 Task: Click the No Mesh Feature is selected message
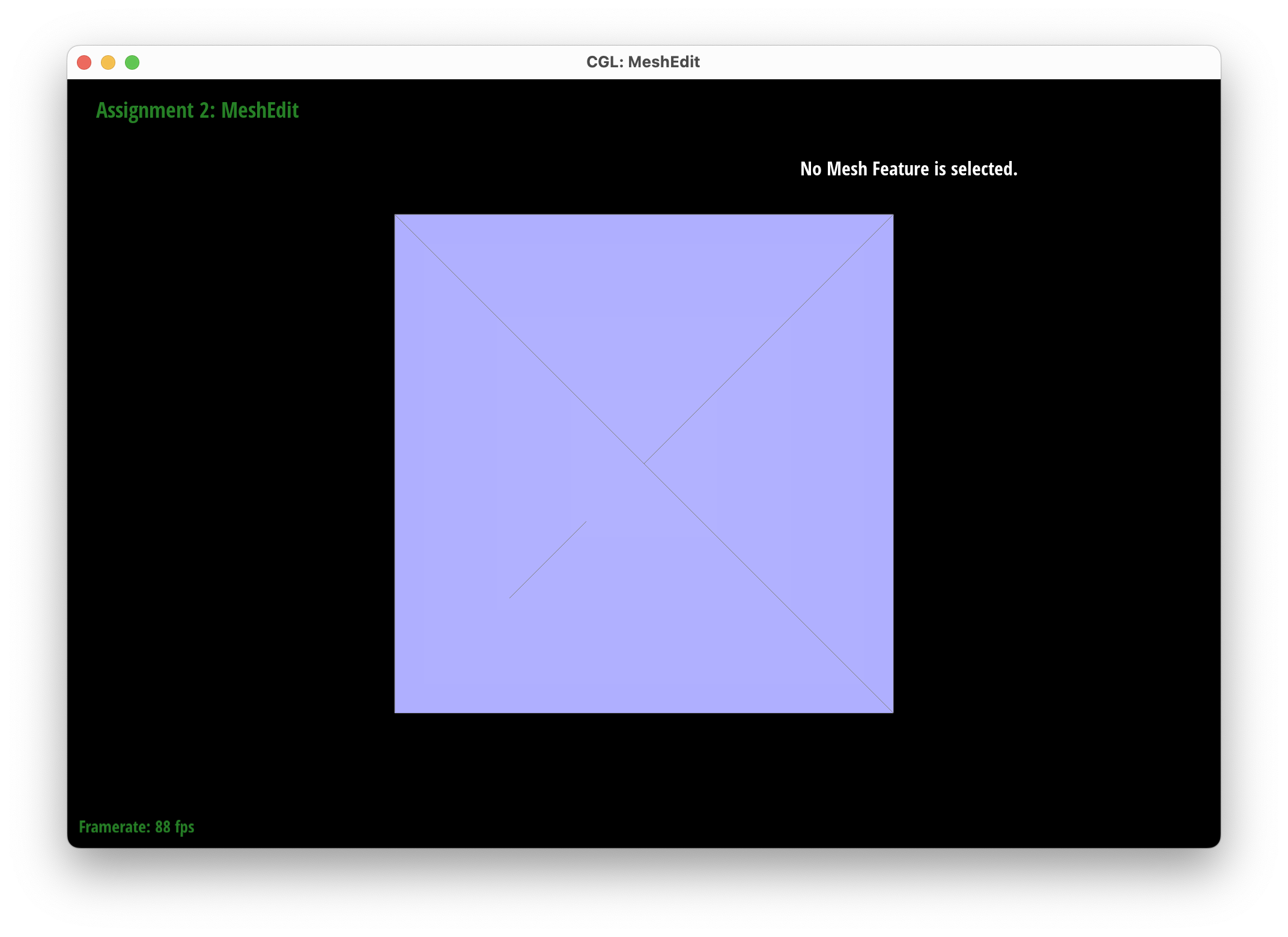(908, 169)
